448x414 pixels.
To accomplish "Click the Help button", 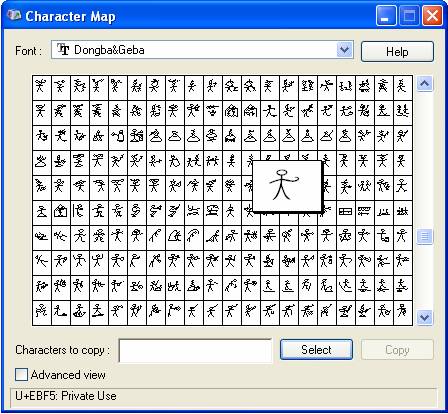I will click(x=397, y=52).
